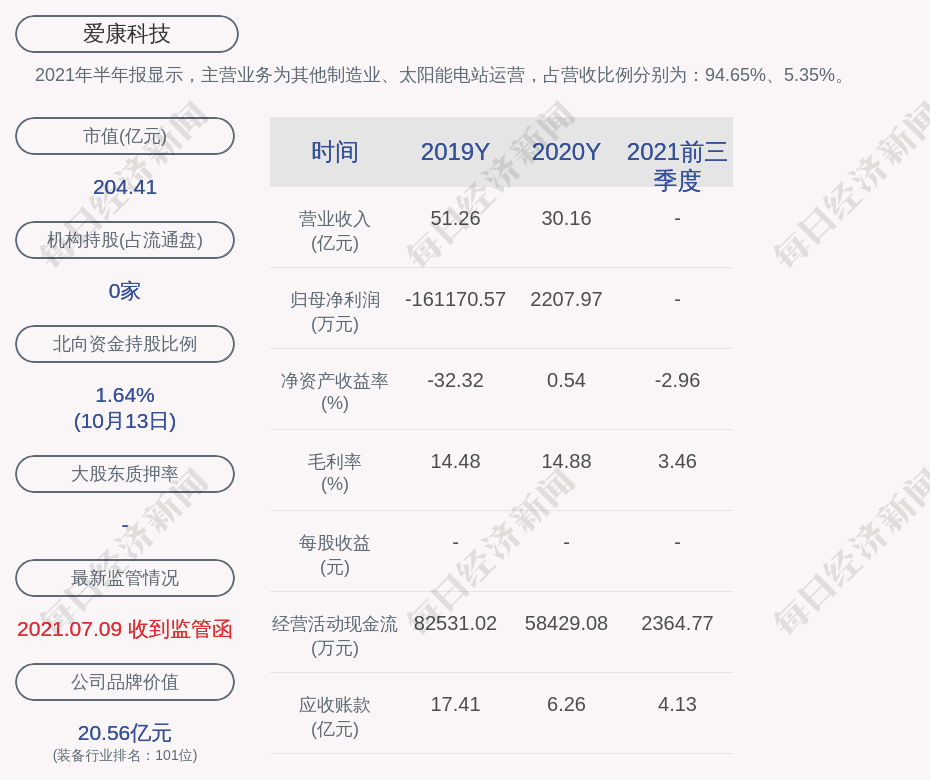Select net profit value -161170.57
Screen dimensions: 930x780
[x=455, y=300]
